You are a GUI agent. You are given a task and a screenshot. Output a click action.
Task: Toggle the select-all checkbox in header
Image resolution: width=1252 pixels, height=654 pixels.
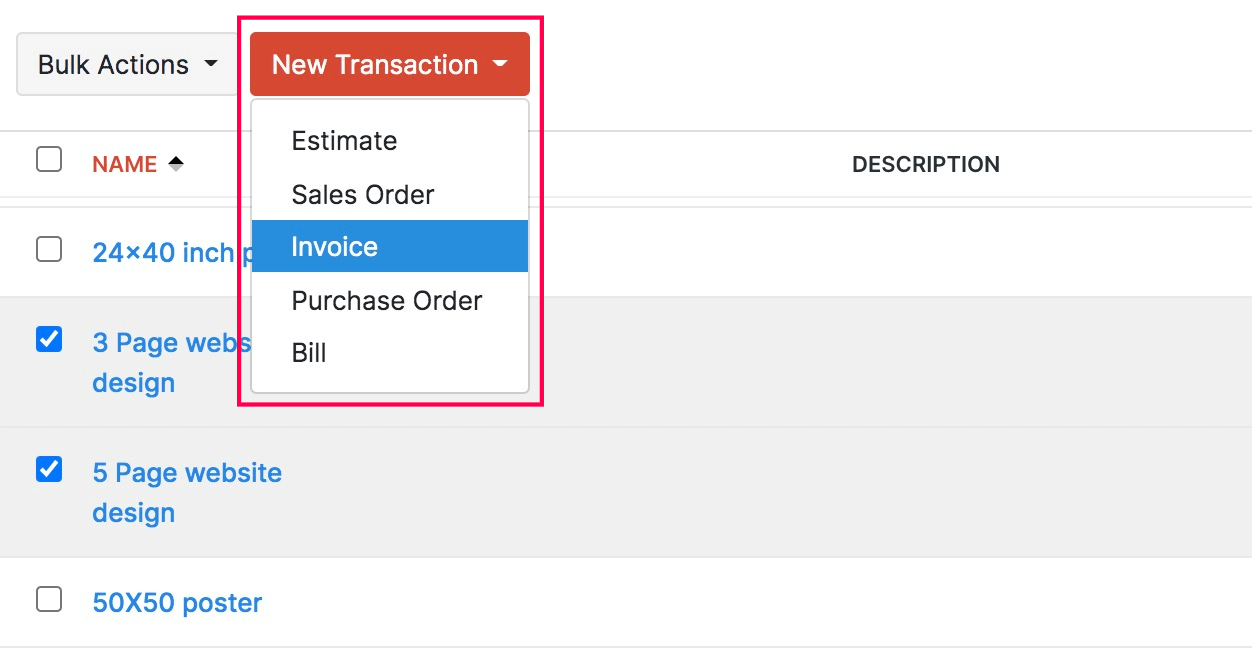click(48, 158)
